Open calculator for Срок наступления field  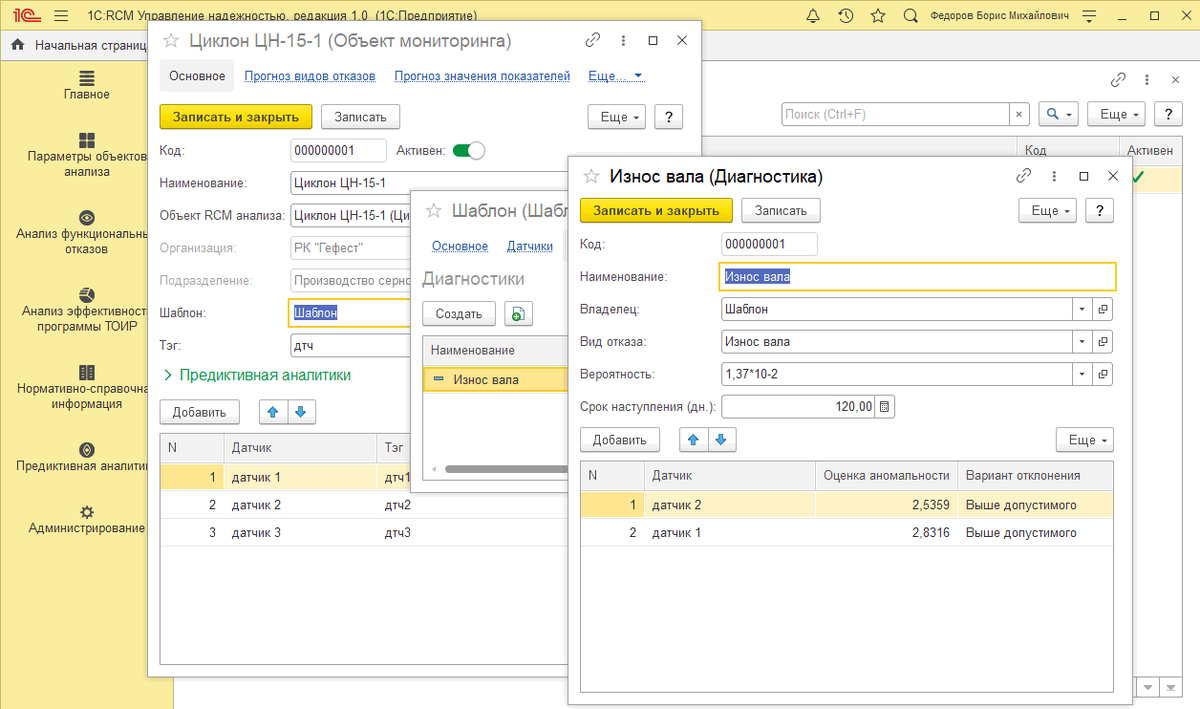886,407
